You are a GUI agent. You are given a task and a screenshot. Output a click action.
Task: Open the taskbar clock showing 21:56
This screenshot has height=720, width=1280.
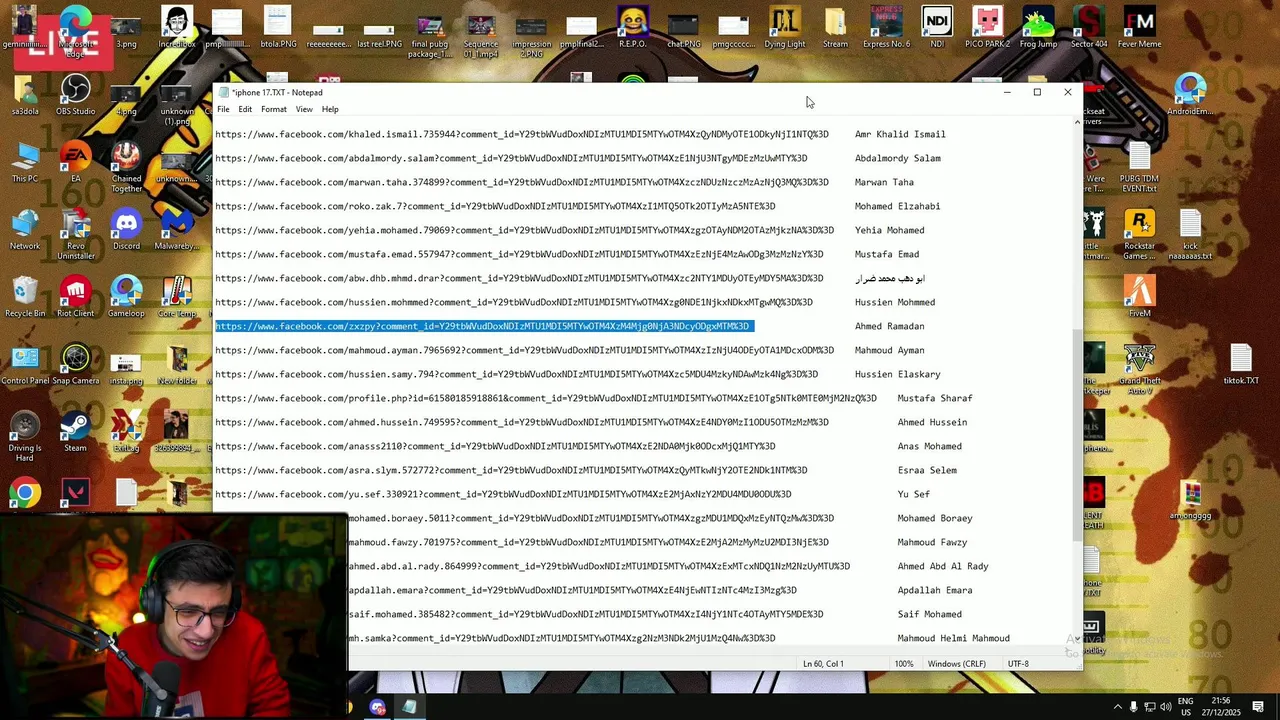(1219, 707)
